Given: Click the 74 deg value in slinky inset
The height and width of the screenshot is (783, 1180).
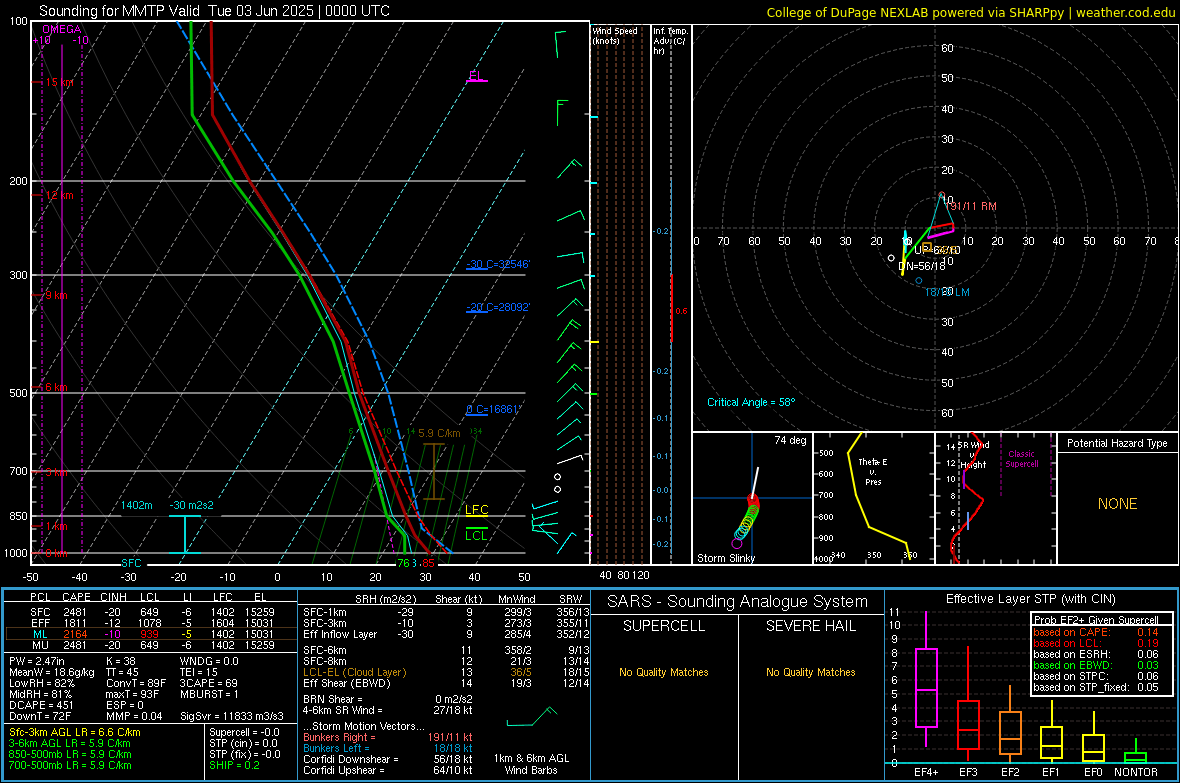Looking at the screenshot, I should pyautogui.click(x=790, y=440).
